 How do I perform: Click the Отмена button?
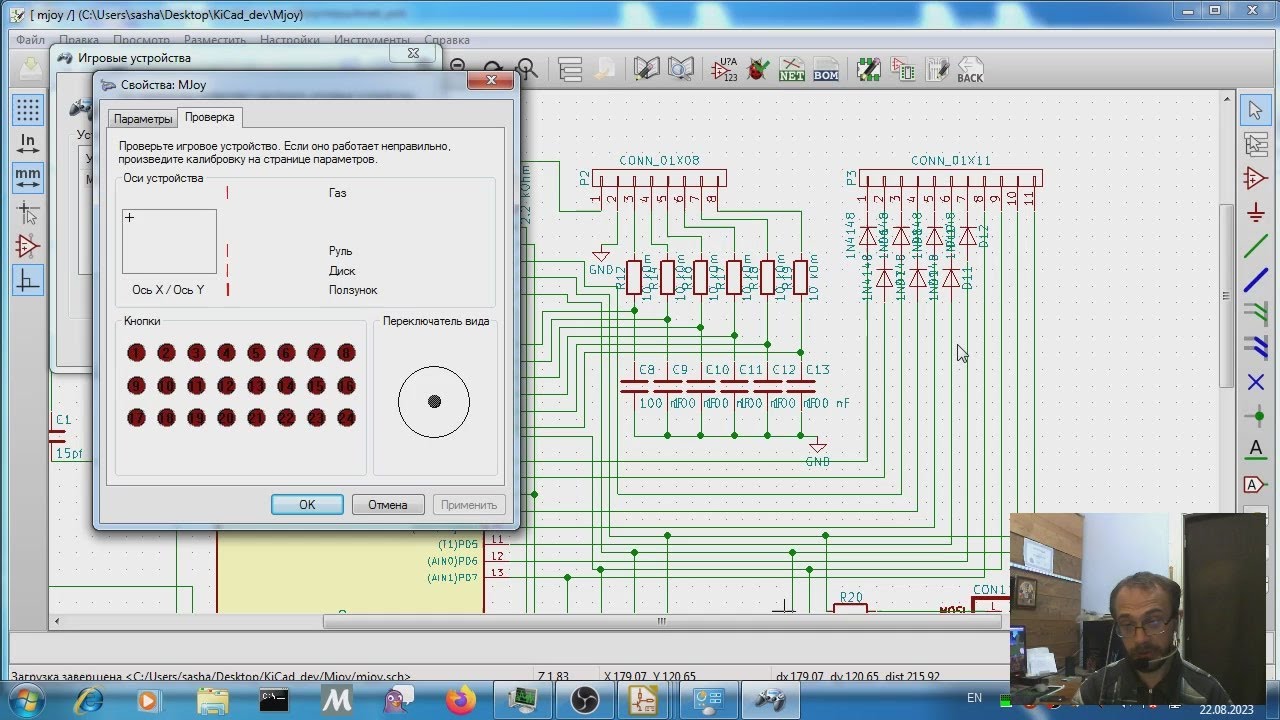[x=388, y=505]
